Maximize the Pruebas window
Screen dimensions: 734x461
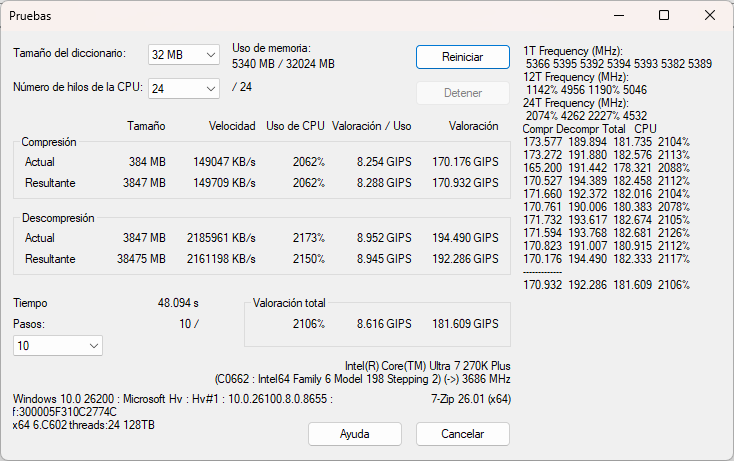[x=664, y=15]
